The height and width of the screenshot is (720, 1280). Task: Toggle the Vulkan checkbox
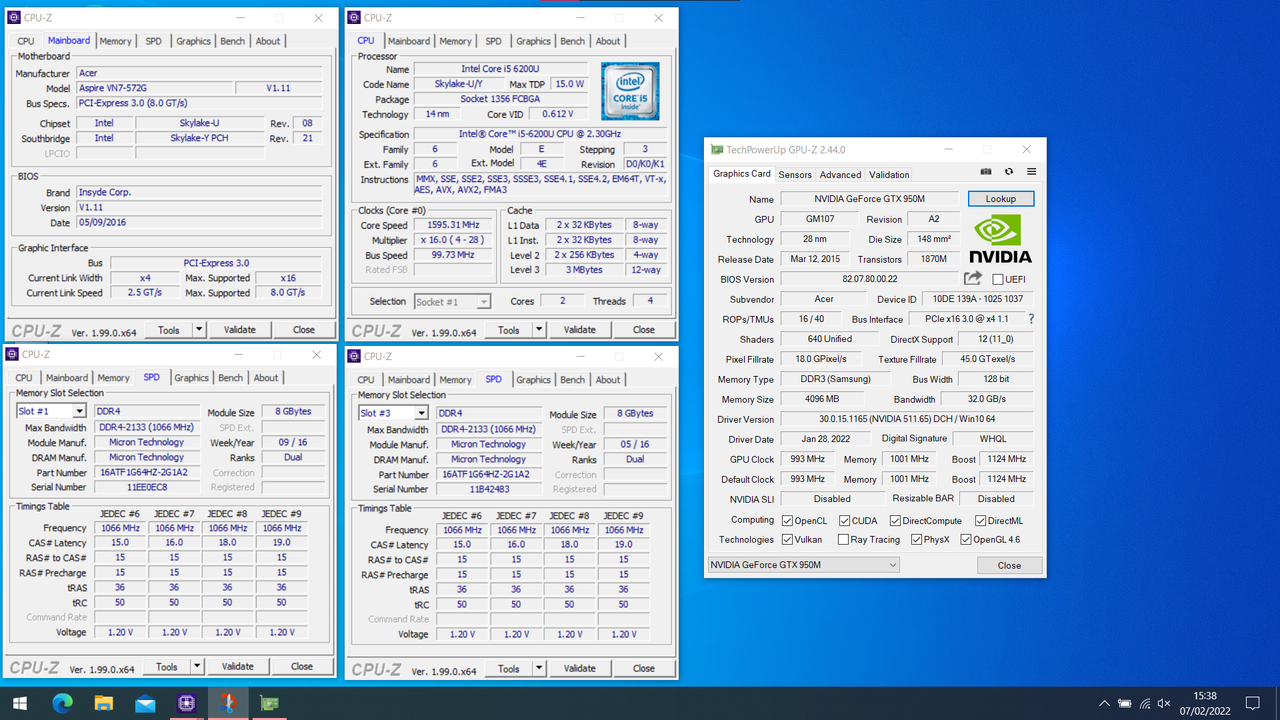788,539
